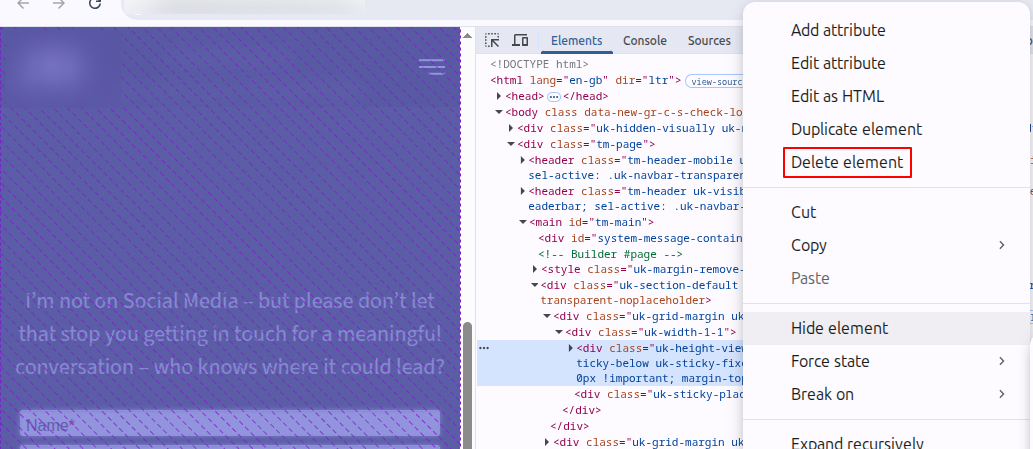
Task: Choose Edit attribute from context menu
Action: coord(838,63)
